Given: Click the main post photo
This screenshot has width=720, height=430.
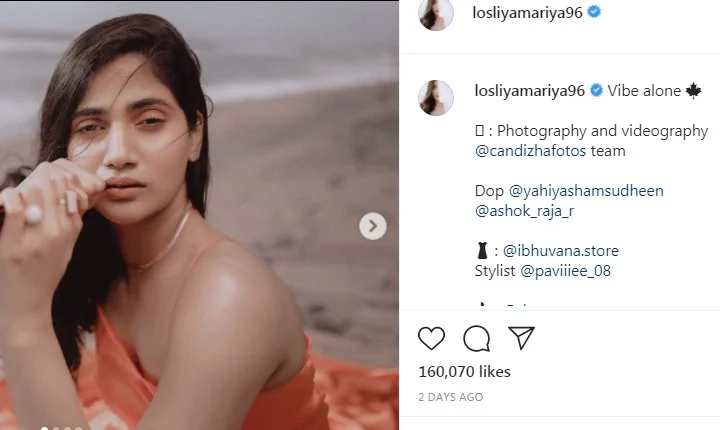Looking at the screenshot, I should click(x=199, y=215).
